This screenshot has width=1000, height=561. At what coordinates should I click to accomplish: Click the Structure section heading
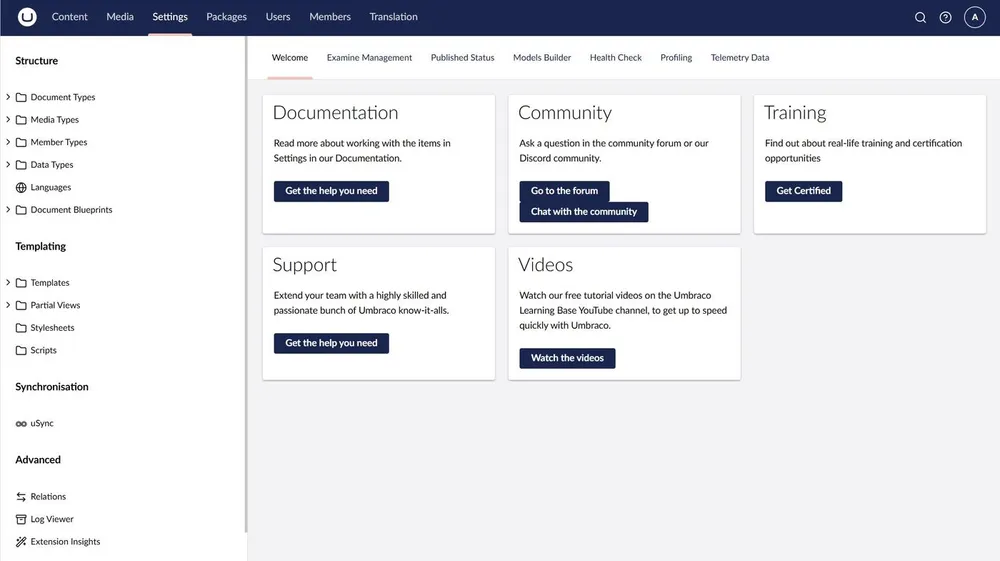(36, 61)
